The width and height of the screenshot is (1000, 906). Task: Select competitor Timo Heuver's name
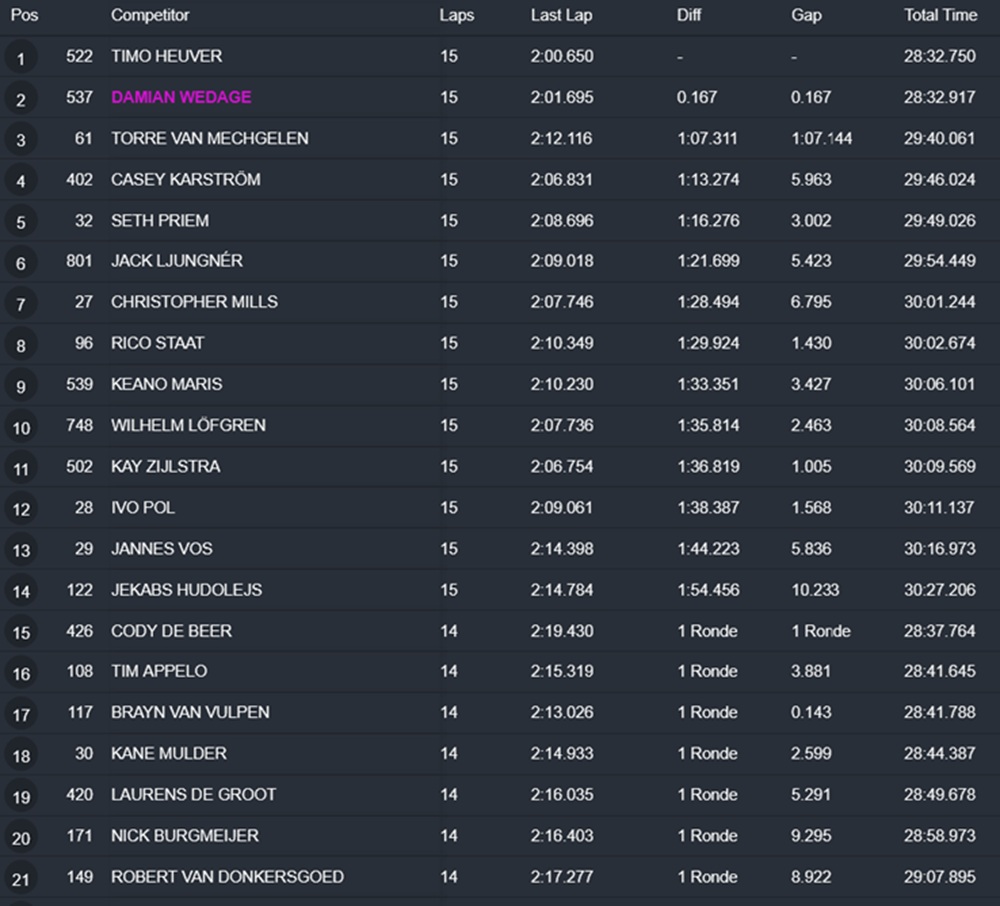pyautogui.click(x=166, y=56)
